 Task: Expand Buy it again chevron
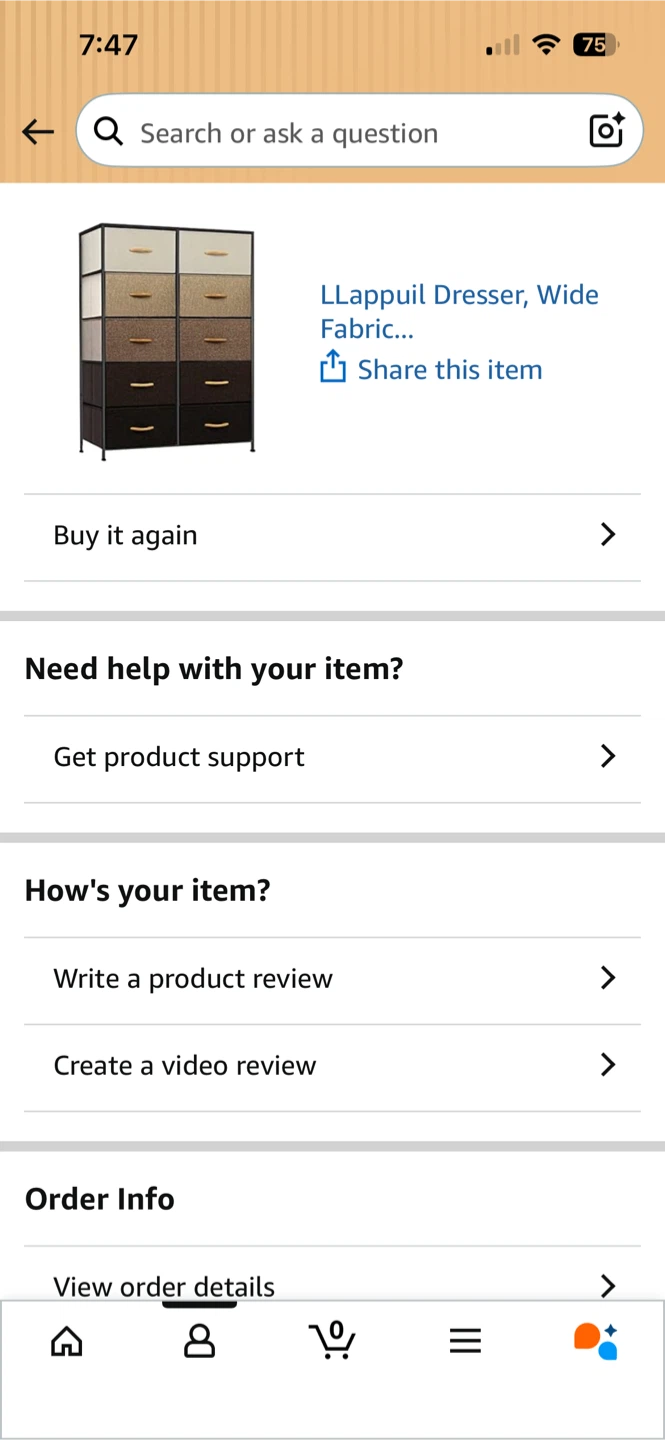coord(607,535)
